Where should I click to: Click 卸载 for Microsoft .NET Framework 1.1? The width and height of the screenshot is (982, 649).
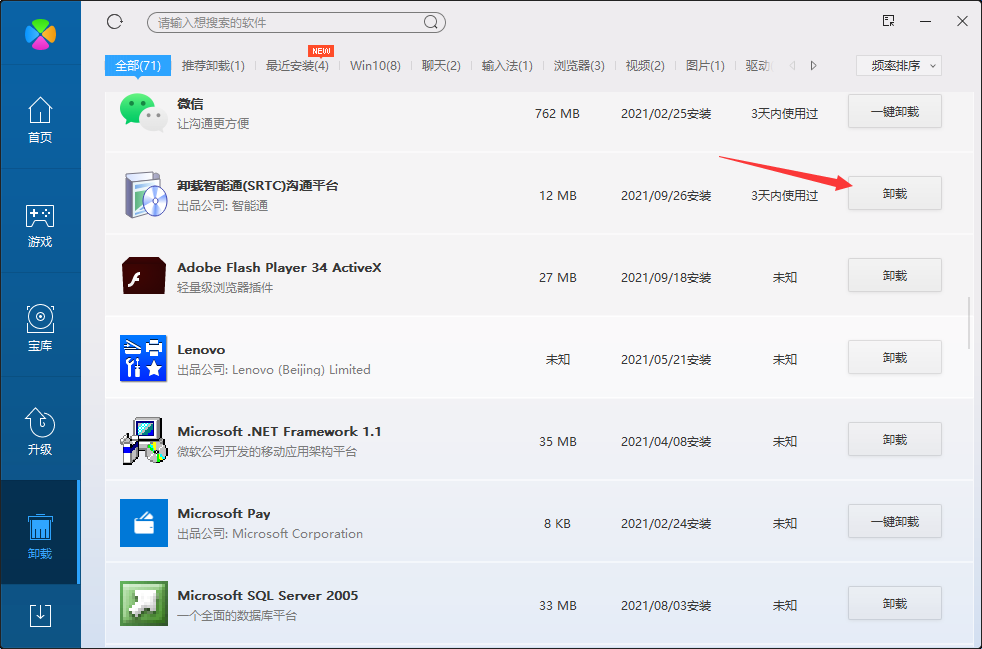click(894, 440)
